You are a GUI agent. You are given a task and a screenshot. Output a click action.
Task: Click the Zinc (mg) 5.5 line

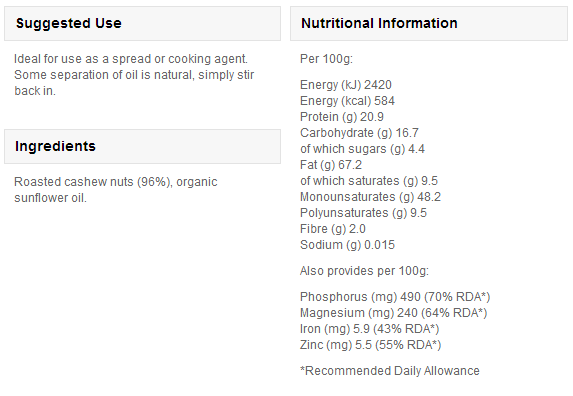coord(371,345)
